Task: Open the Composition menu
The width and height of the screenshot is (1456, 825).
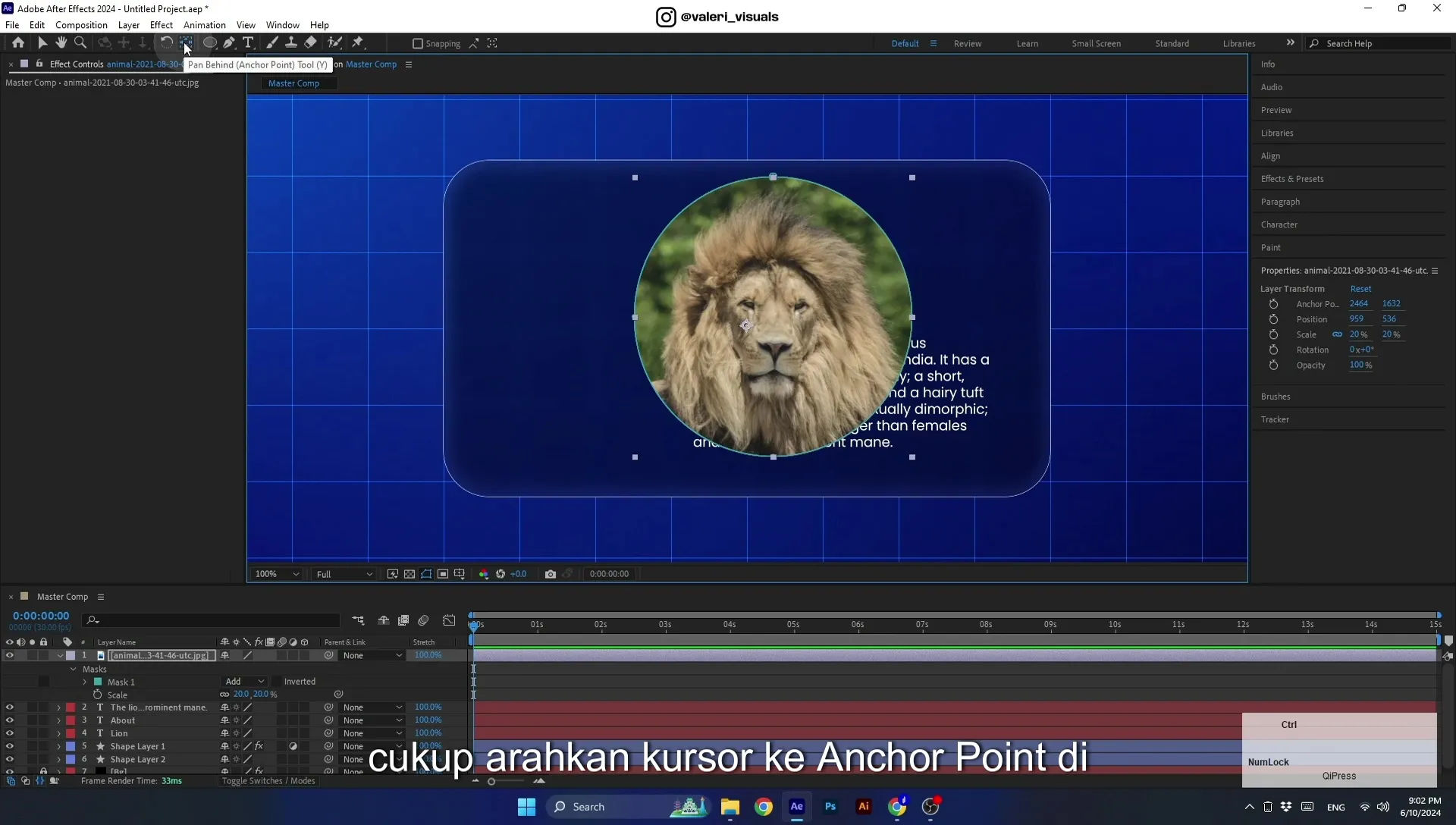Action: (81, 25)
